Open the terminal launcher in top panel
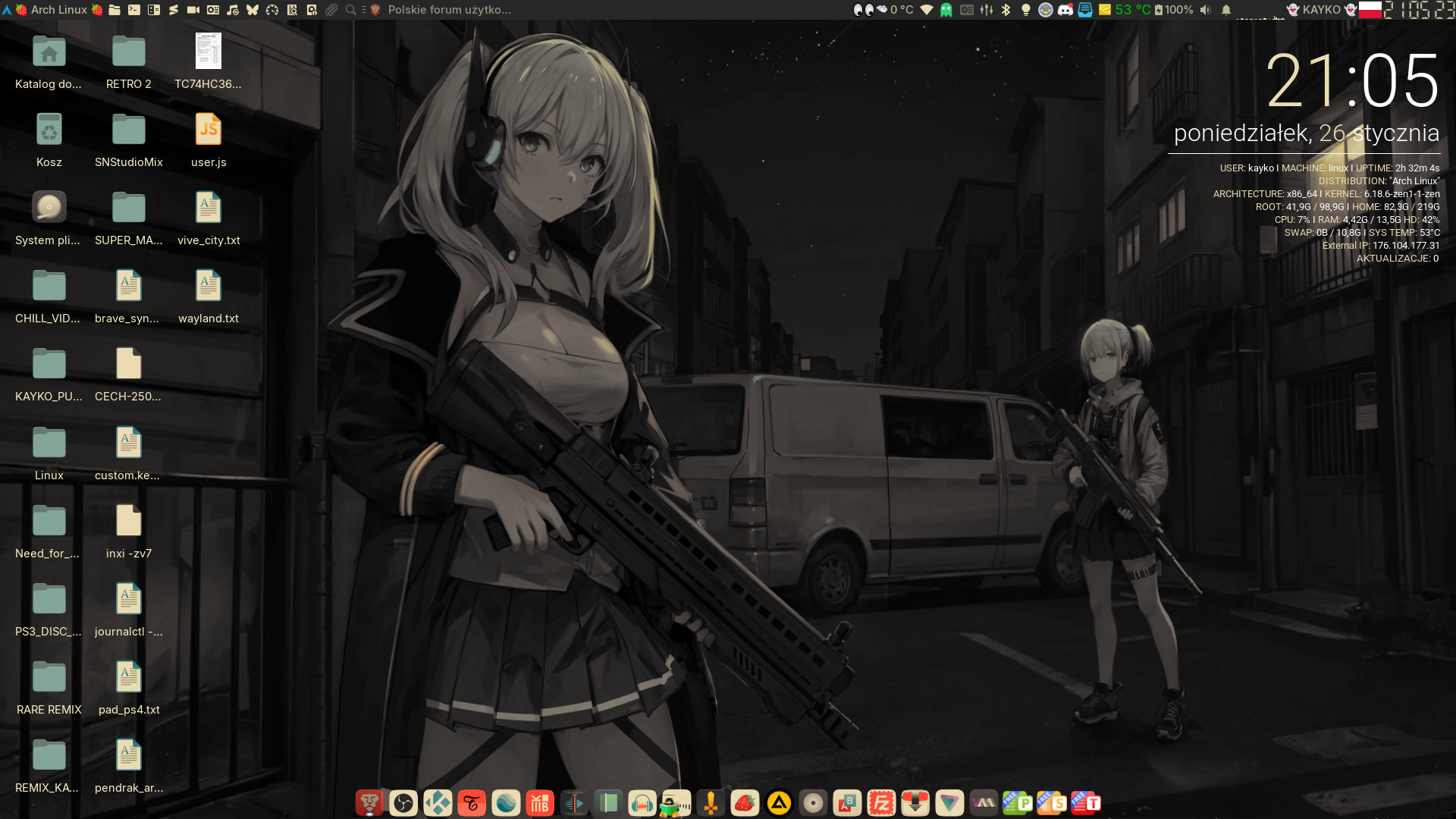The width and height of the screenshot is (1456, 819). [134, 10]
